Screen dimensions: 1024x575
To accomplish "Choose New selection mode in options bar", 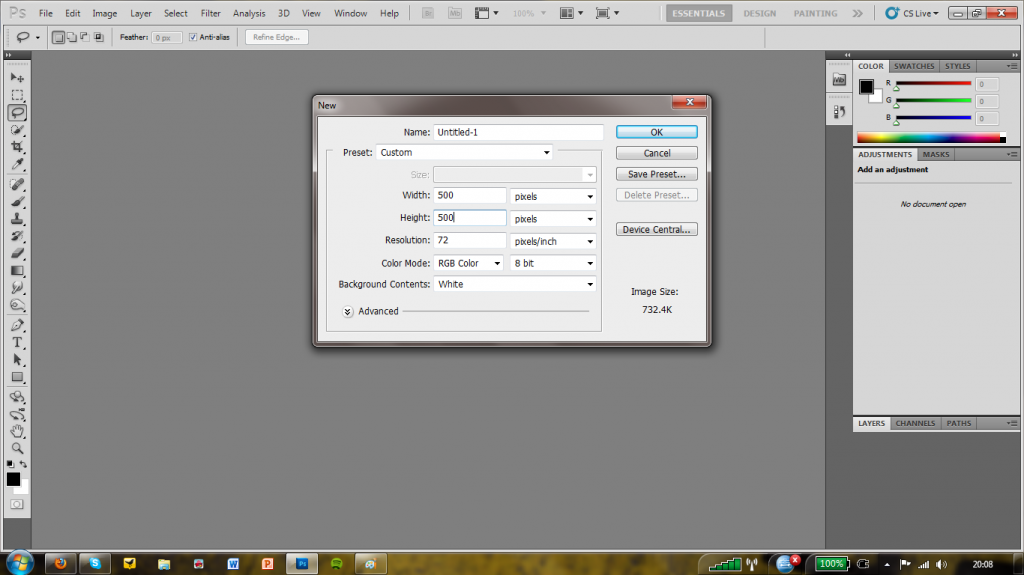I will coord(58,37).
